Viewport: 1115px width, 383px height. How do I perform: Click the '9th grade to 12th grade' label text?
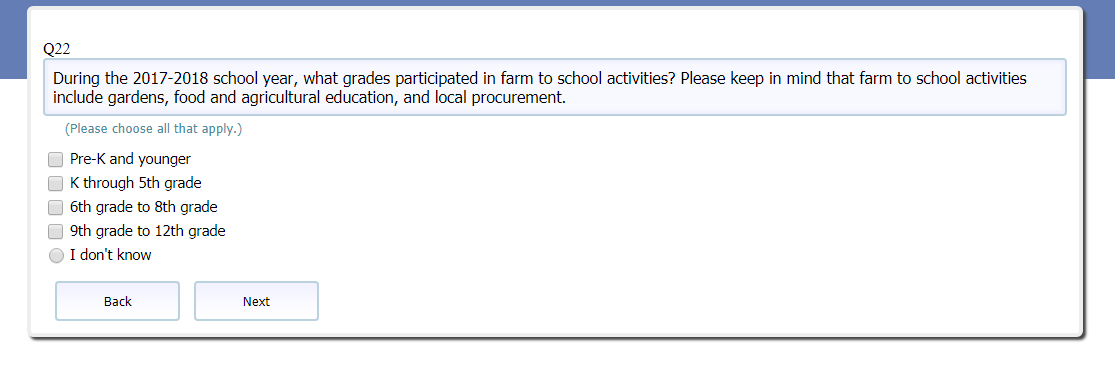click(148, 231)
